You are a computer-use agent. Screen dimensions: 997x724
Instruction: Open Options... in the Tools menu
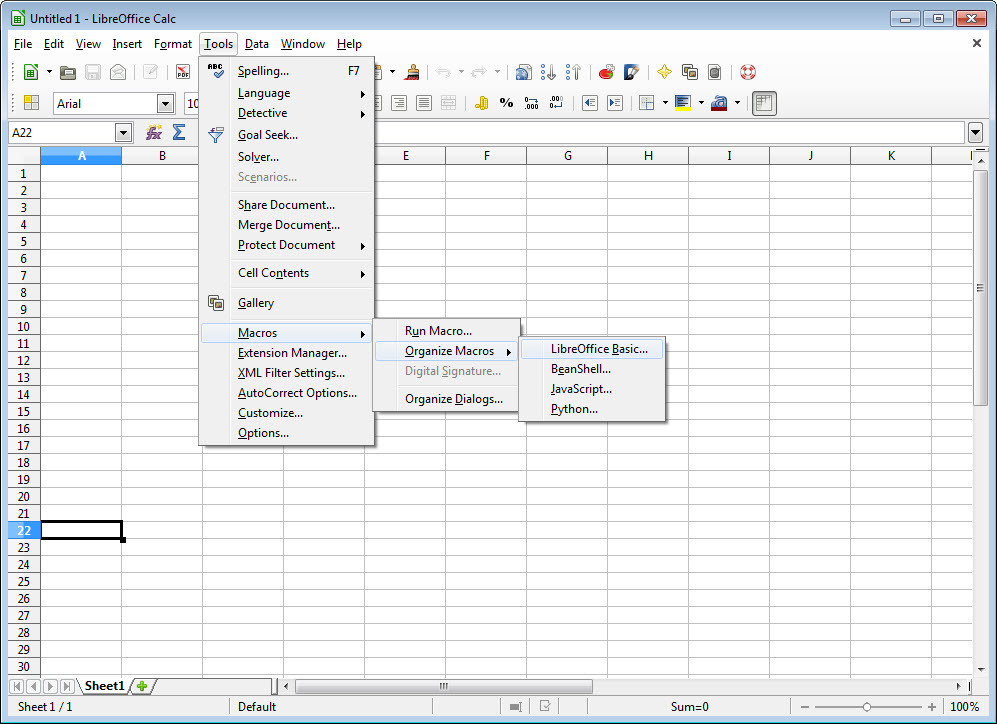(286, 433)
